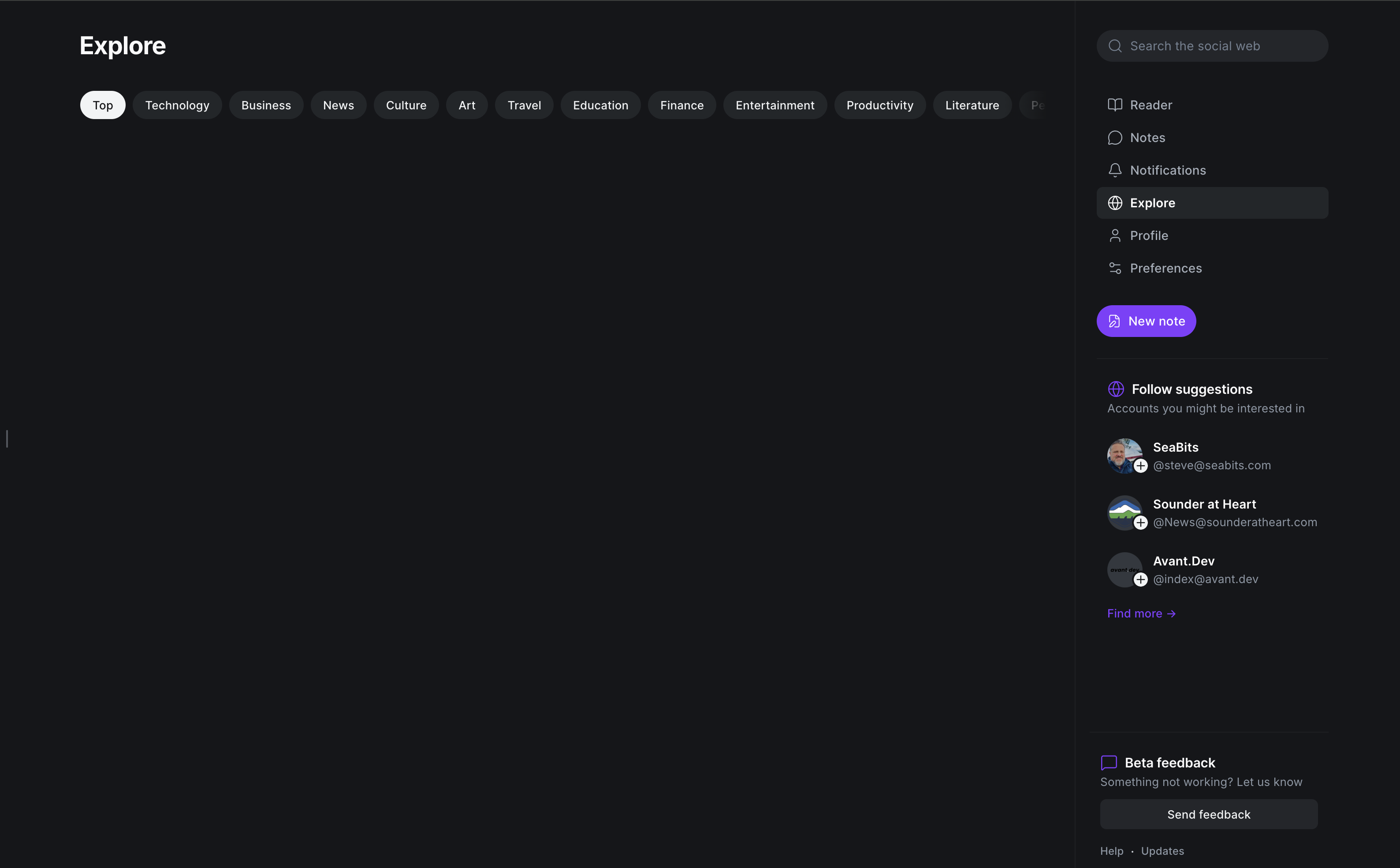1400x868 pixels.
Task: Select the Literature topic tab
Action: coord(972,105)
